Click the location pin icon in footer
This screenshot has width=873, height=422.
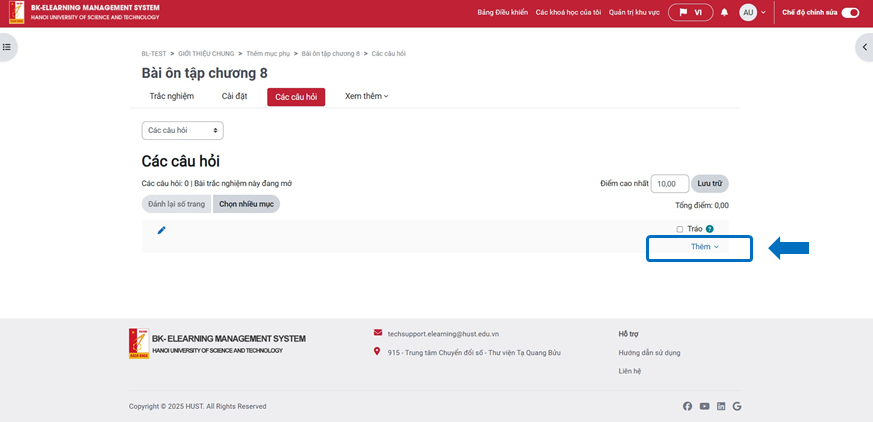[x=377, y=351]
